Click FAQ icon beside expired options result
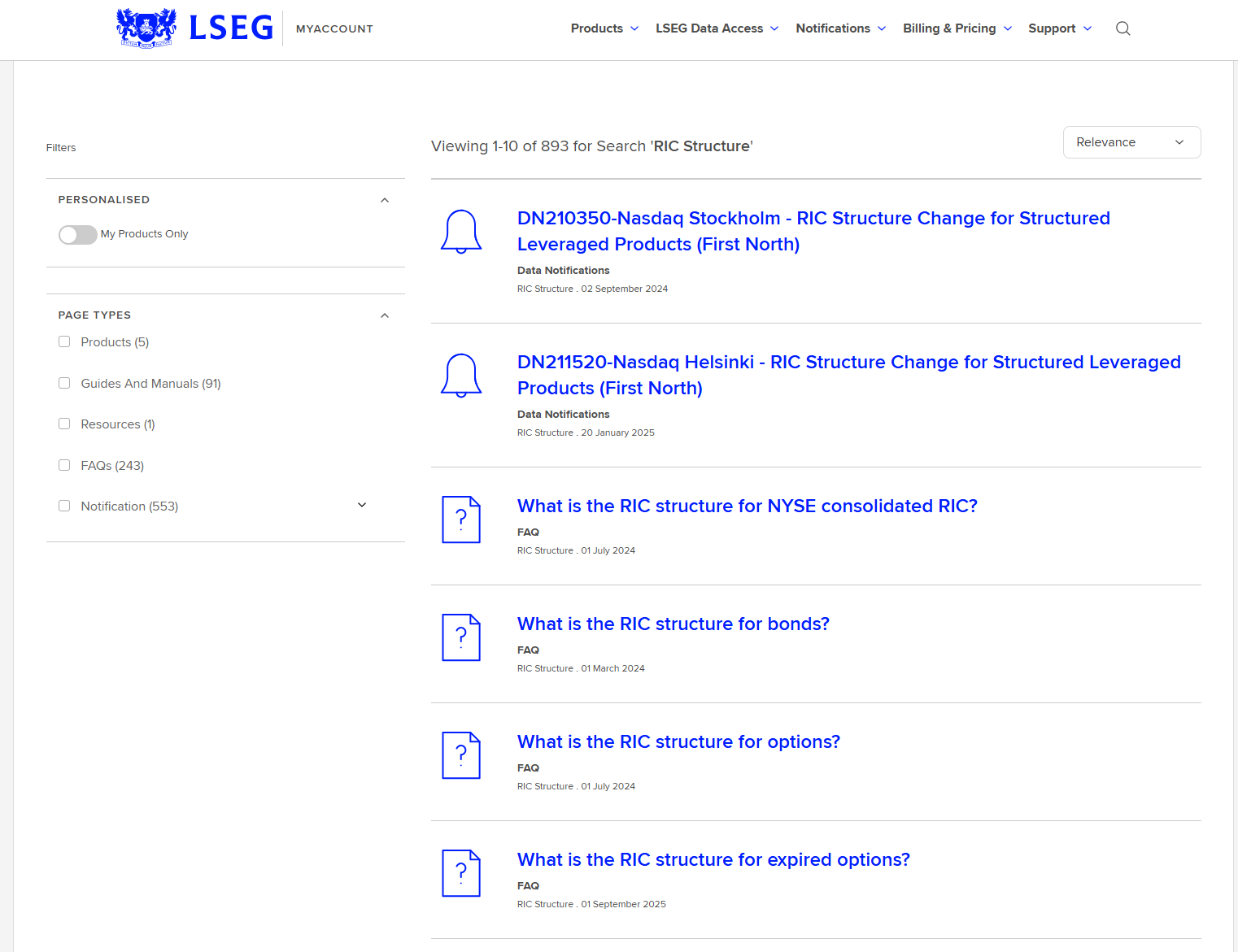Screen dimensions: 1238x952 coord(461,873)
